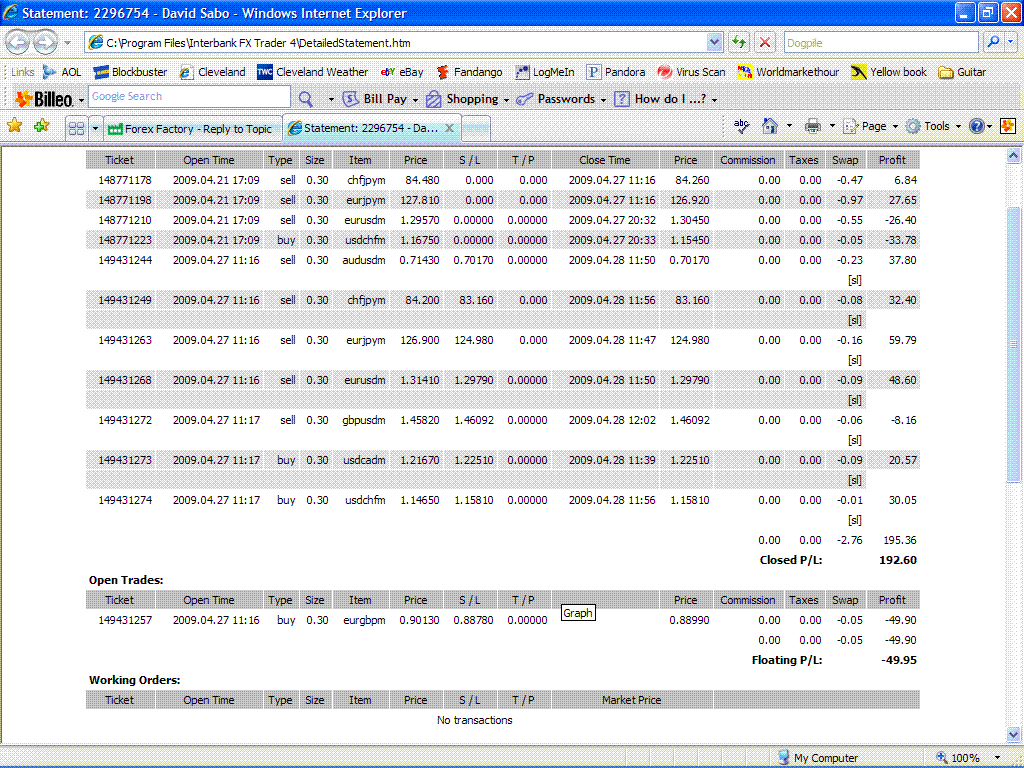Click the Billeo toolbar search magnifier
Screen dimensions: 1024x768
[306, 99]
